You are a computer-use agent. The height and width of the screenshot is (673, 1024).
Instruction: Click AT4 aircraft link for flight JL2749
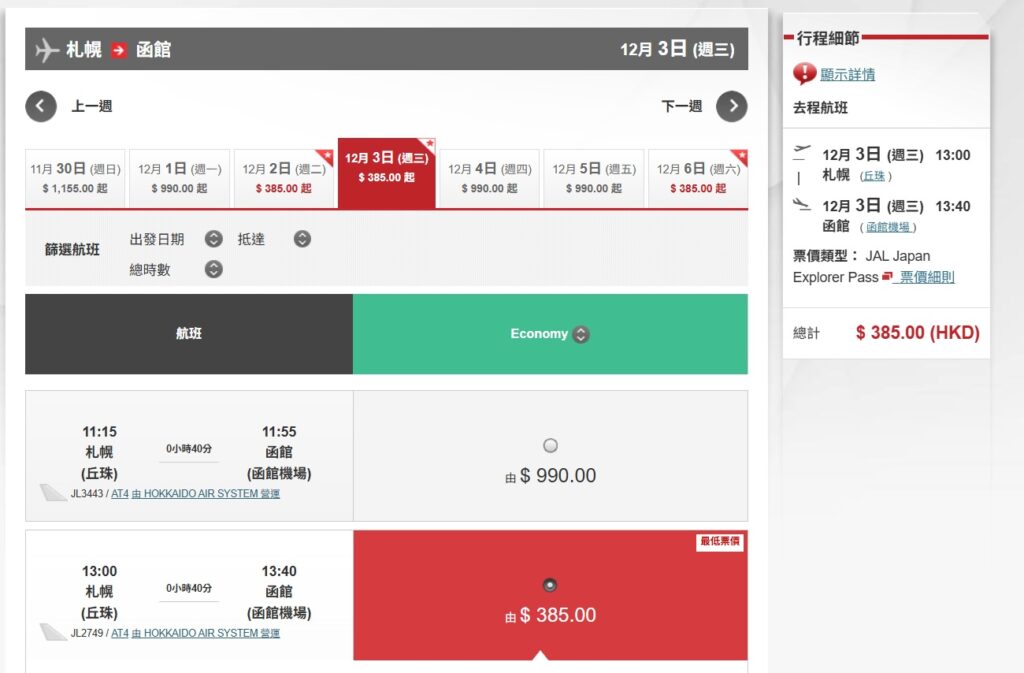[x=119, y=633]
